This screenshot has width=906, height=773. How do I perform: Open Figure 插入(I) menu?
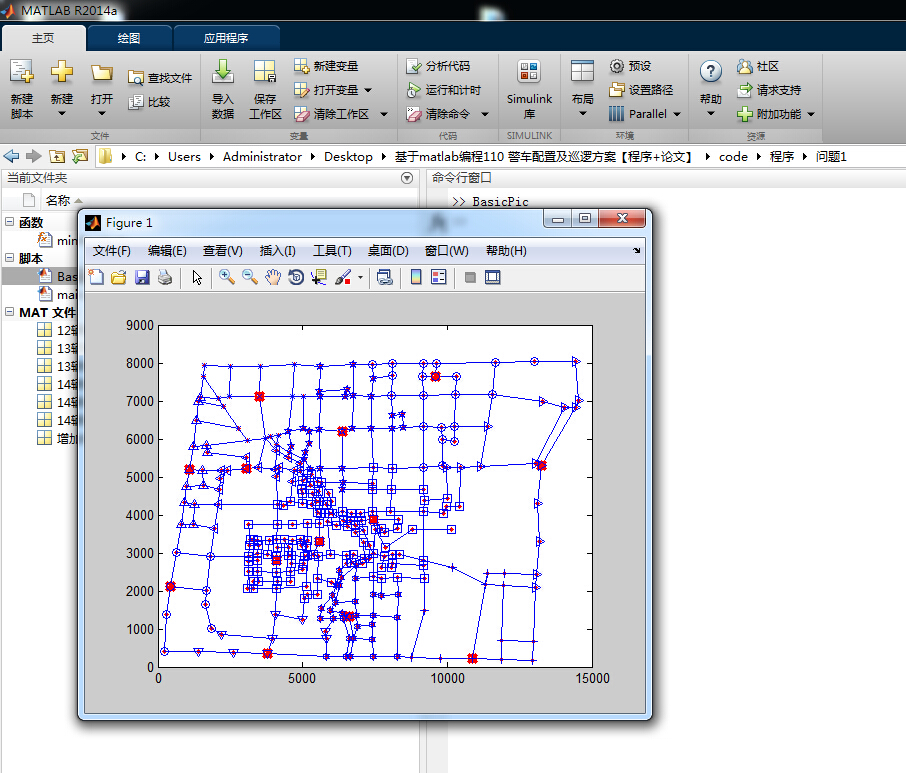277,251
